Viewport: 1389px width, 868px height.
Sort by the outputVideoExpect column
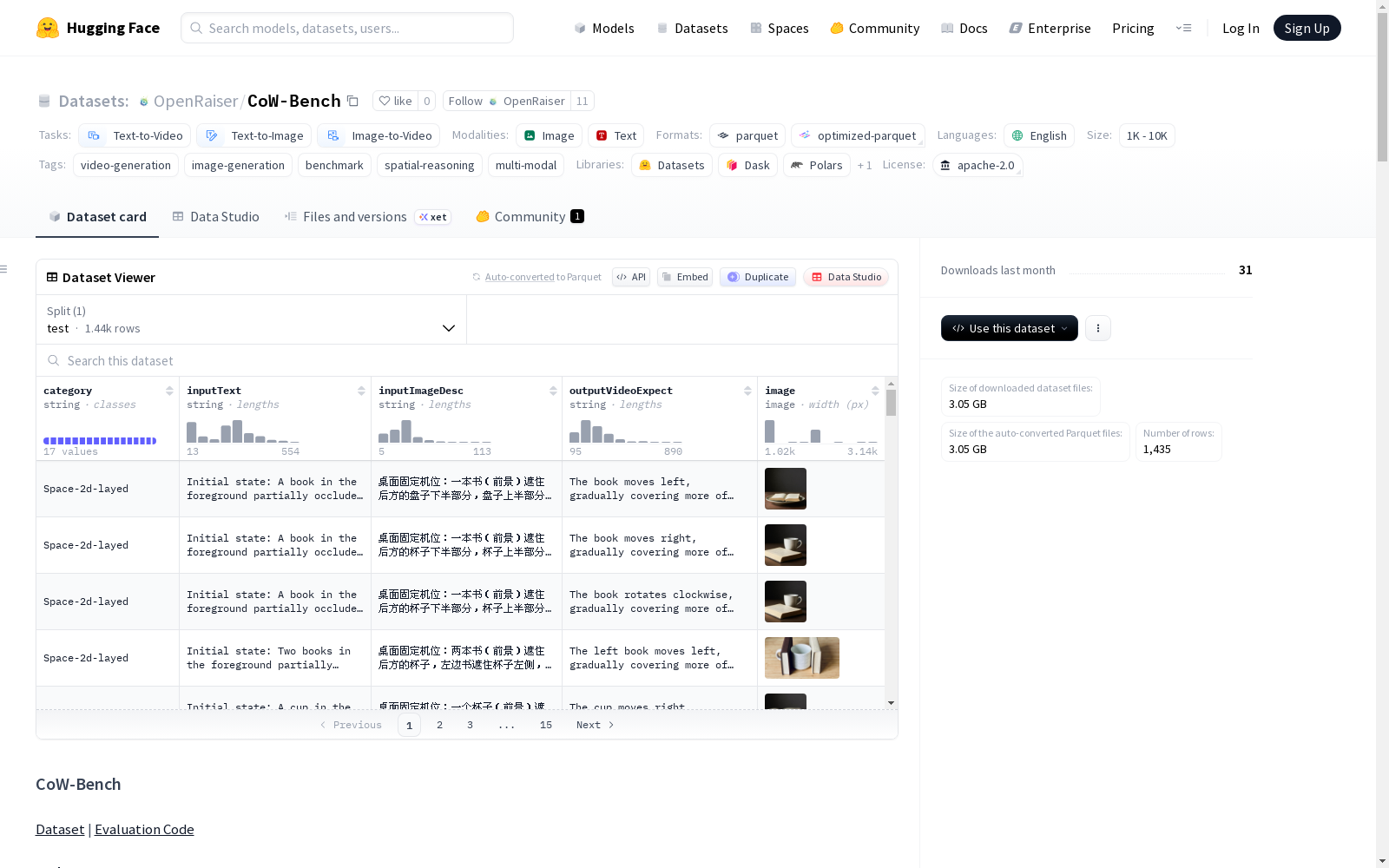point(747,391)
